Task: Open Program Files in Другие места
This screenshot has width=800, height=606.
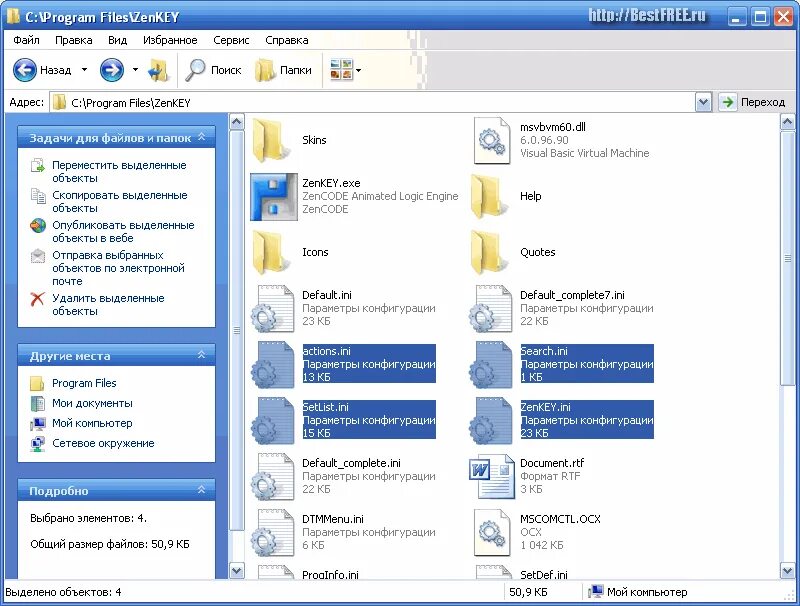Action: pos(84,383)
